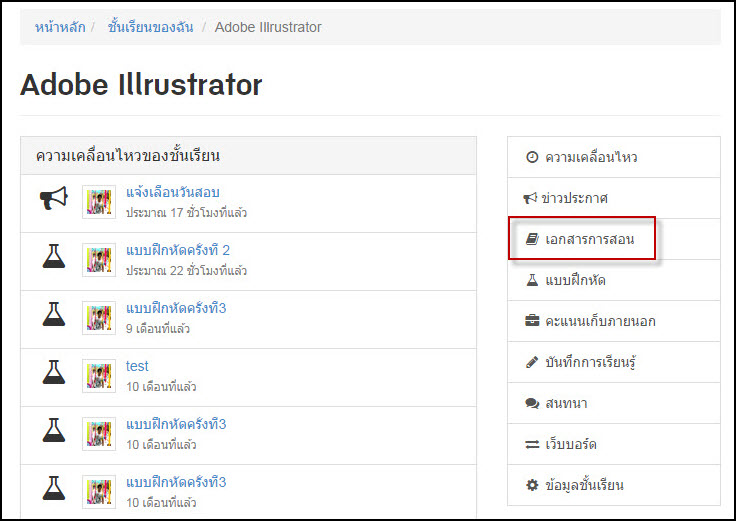This screenshot has height=521, width=736.
Task: Click the megaphone icon beside ข่าวประกาศ menu
Action: point(530,198)
